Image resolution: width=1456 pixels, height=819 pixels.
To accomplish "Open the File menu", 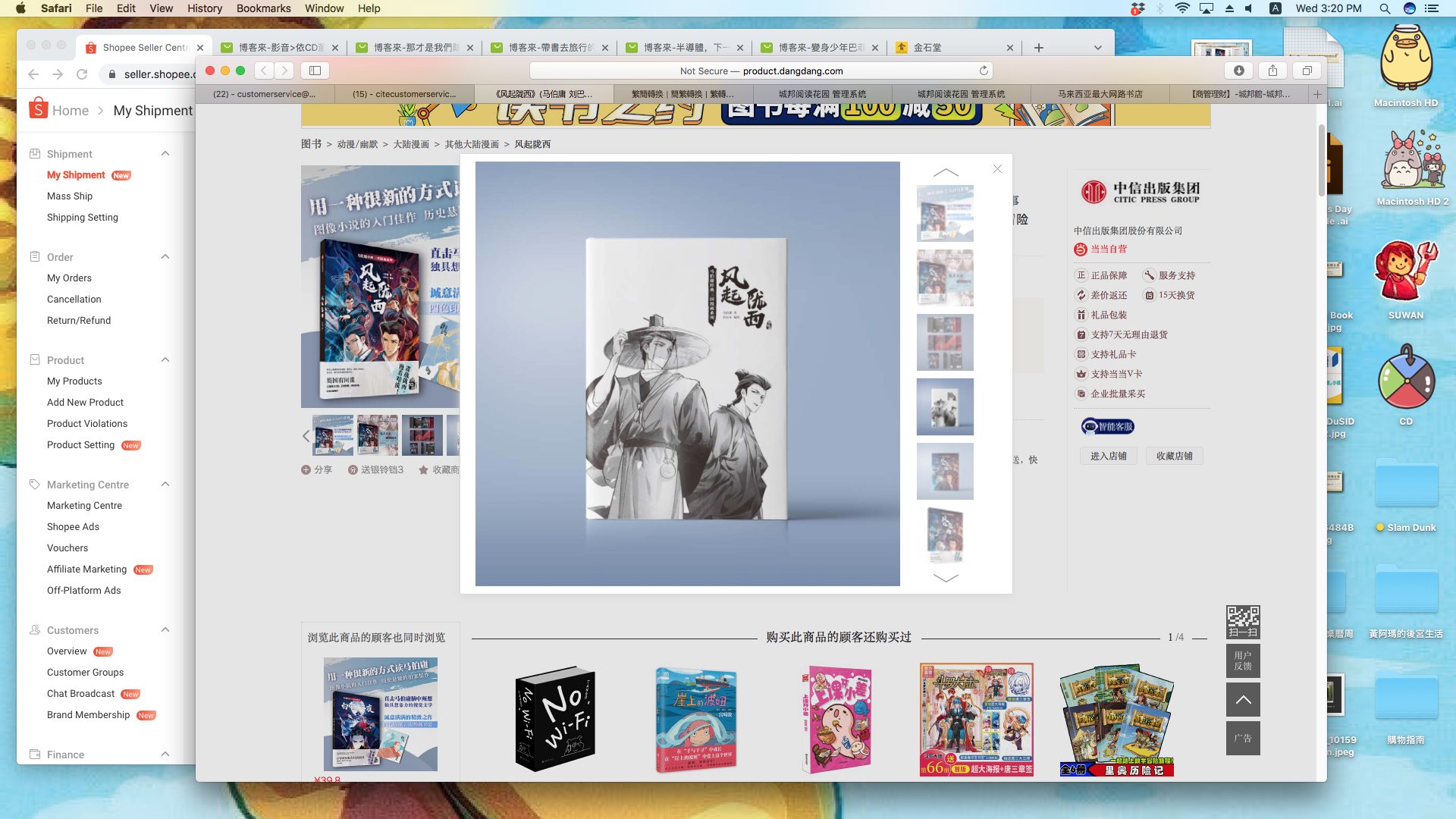I will [x=94, y=8].
